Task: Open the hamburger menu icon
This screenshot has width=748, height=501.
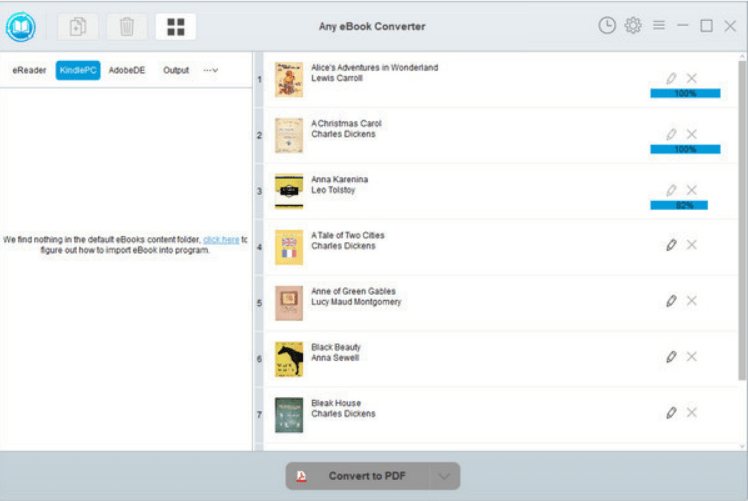Action: pos(659,26)
